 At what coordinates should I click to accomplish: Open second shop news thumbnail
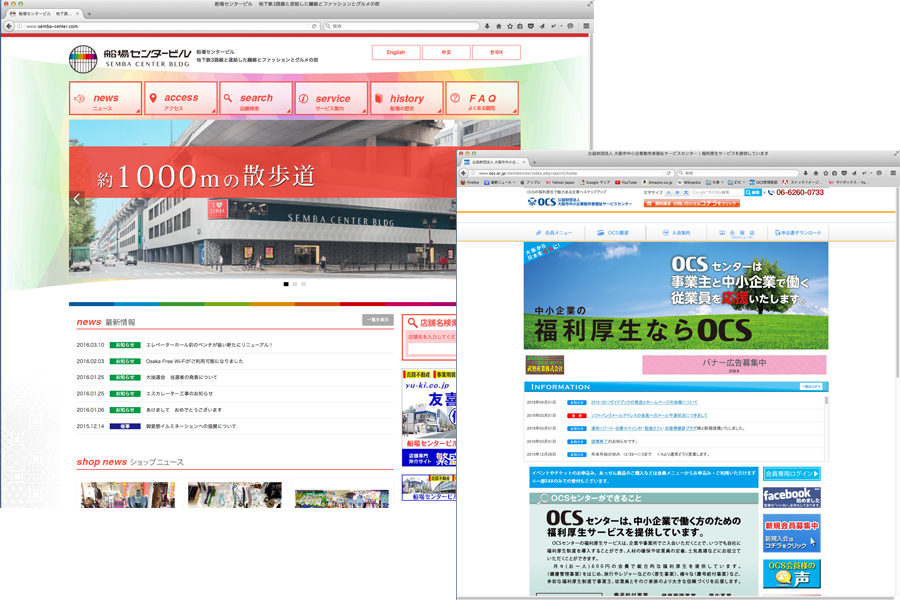[x=235, y=494]
